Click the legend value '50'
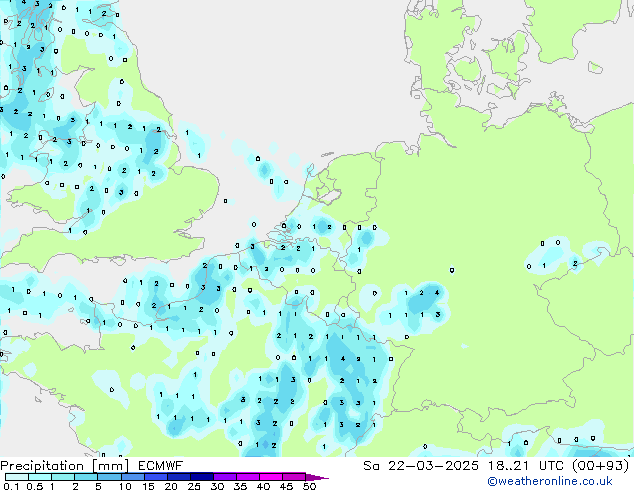 (x=309, y=486)
